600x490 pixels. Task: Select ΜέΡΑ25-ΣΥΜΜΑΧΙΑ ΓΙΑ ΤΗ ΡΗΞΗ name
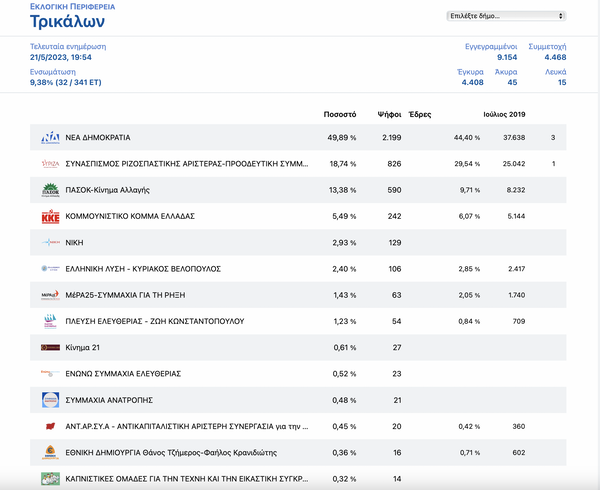coord(125,295)
